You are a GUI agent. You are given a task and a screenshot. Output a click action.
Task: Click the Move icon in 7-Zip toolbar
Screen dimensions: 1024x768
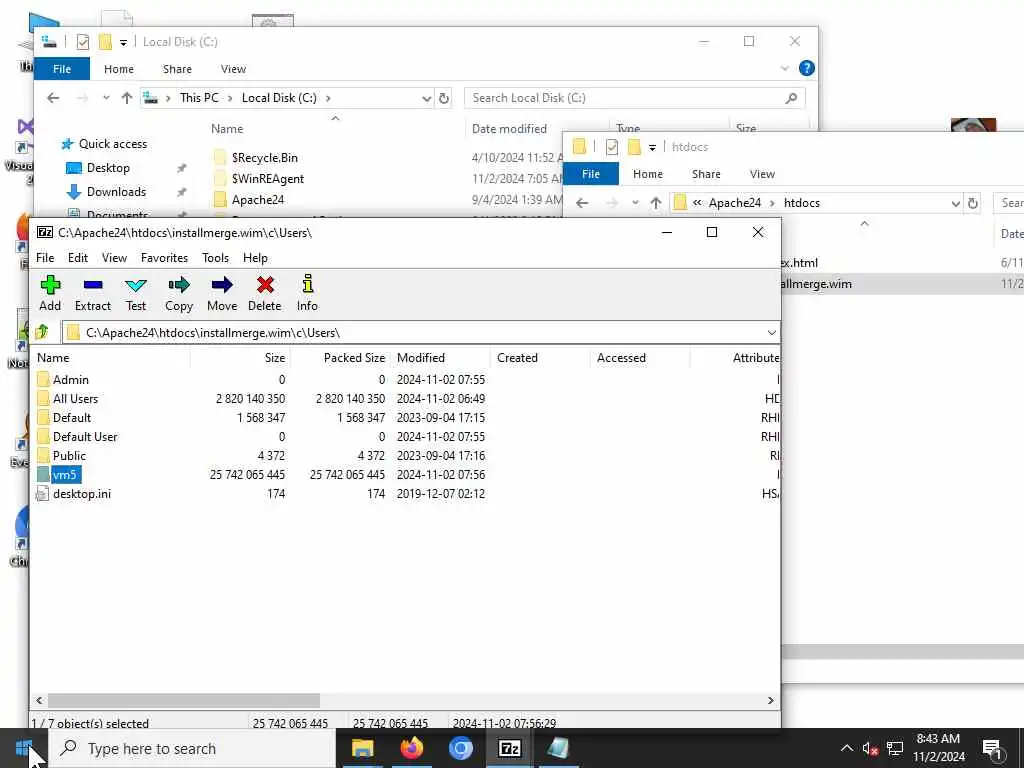[x=222, y=285]
